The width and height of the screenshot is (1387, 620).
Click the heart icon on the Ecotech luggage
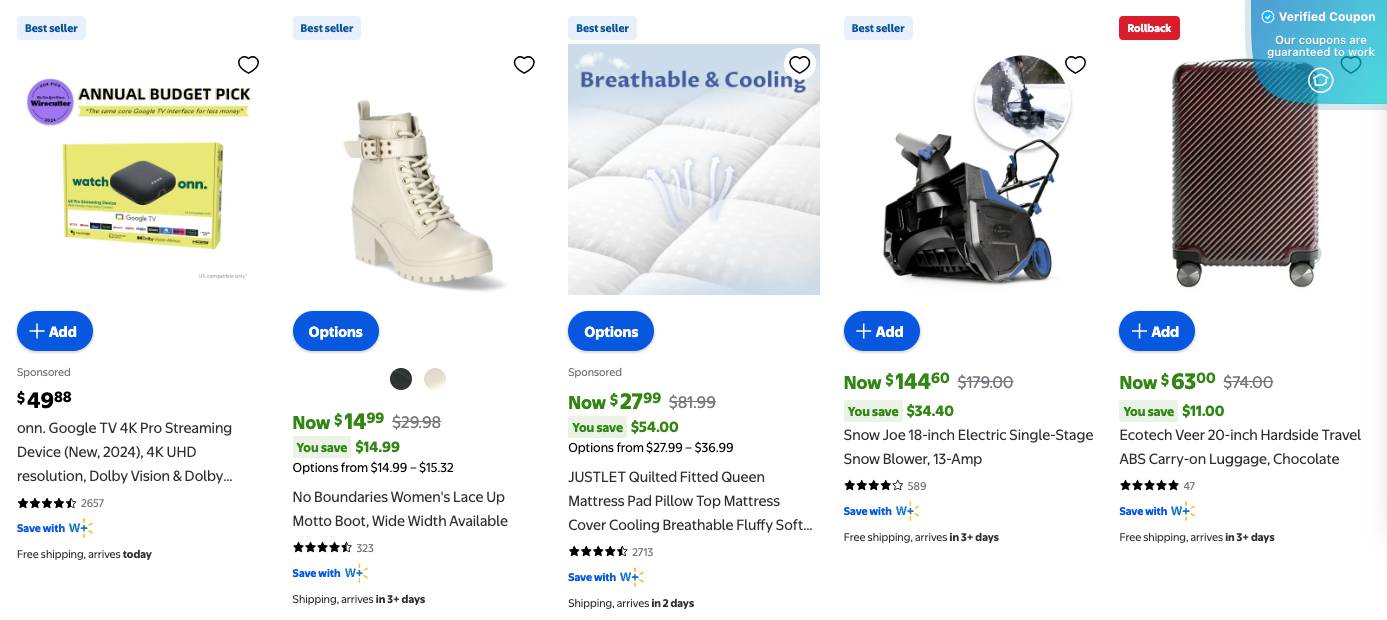(x=1351, y=64)
